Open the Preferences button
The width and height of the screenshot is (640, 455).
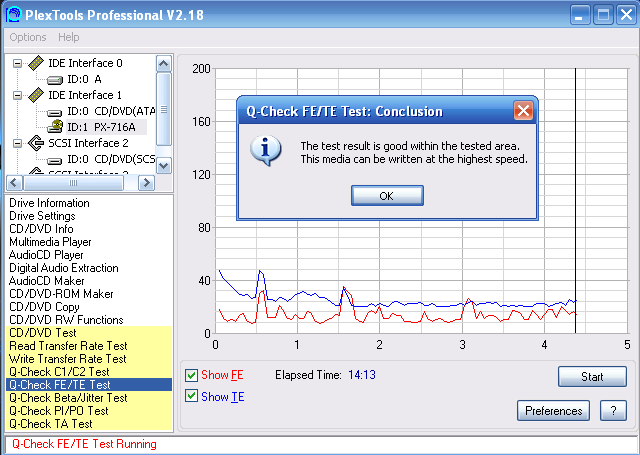click(x=553, y=411)
